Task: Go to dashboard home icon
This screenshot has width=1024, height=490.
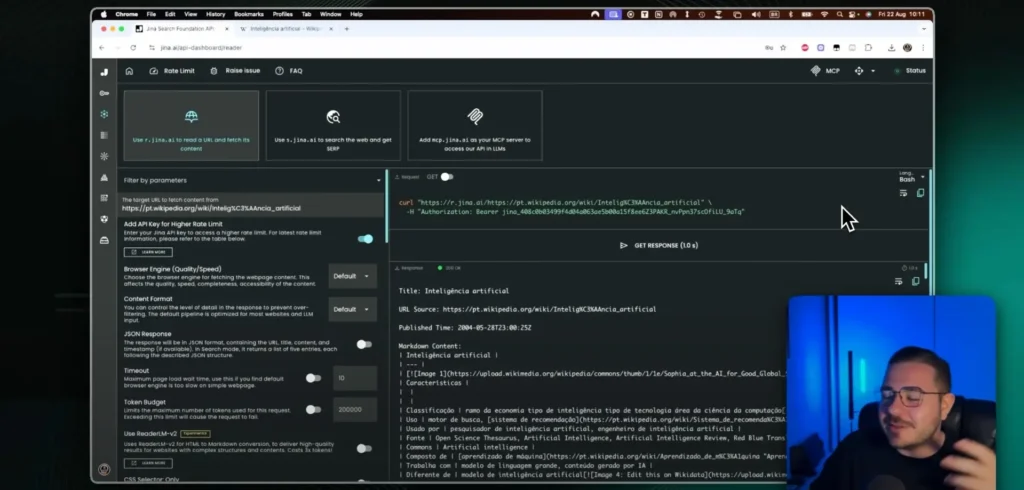Action: click(129, 71)
